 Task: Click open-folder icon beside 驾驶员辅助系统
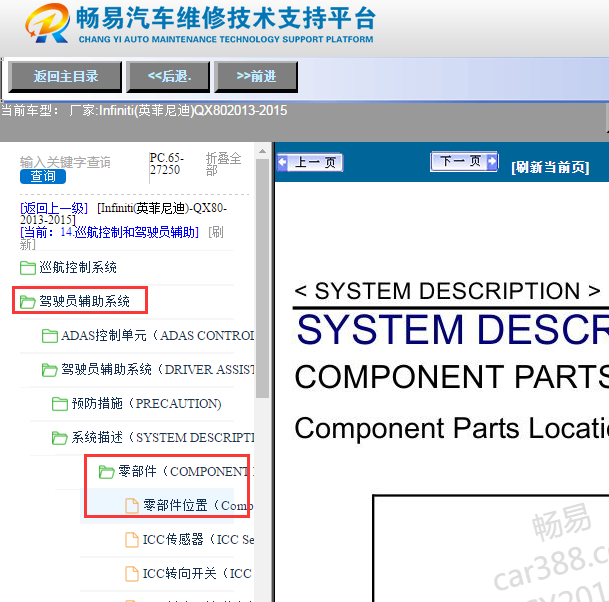28,302
